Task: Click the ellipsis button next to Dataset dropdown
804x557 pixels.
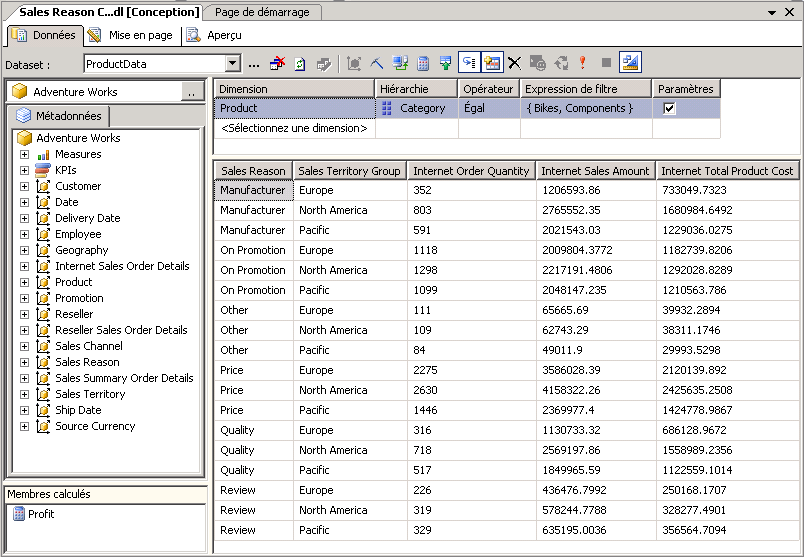Action: [254, 64]
